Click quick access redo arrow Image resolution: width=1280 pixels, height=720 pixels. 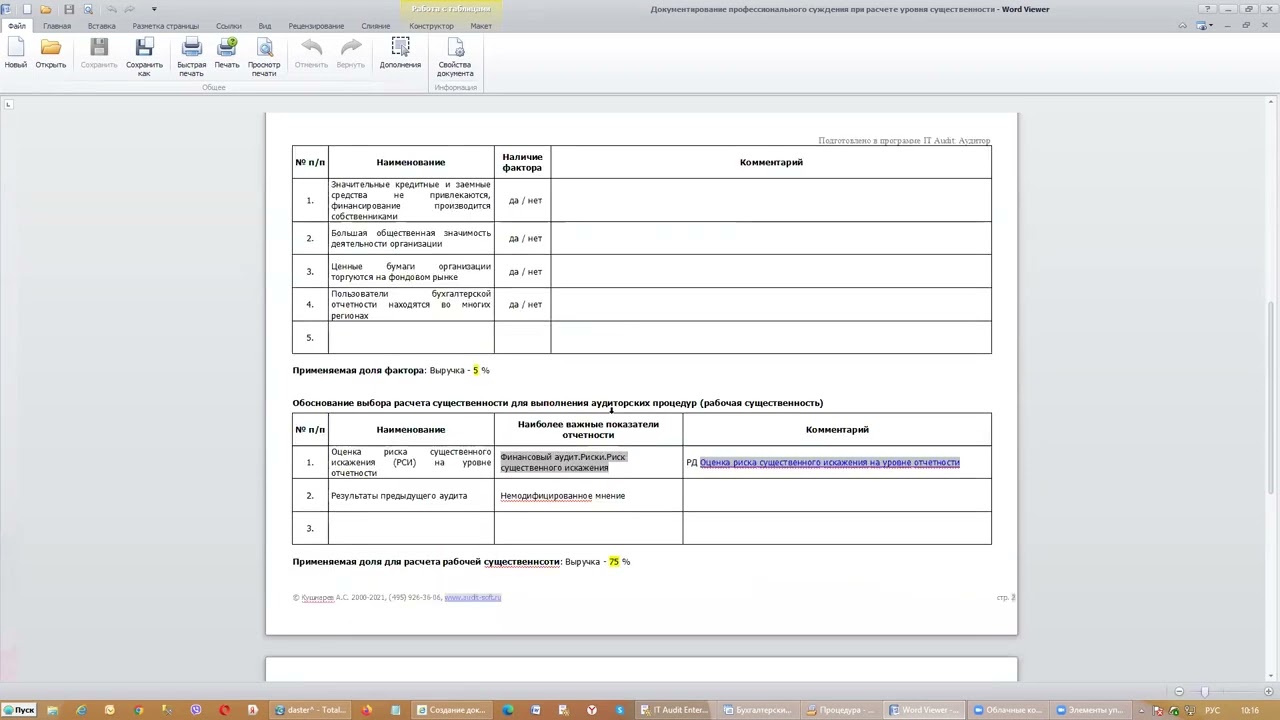(x=131, y=9)
